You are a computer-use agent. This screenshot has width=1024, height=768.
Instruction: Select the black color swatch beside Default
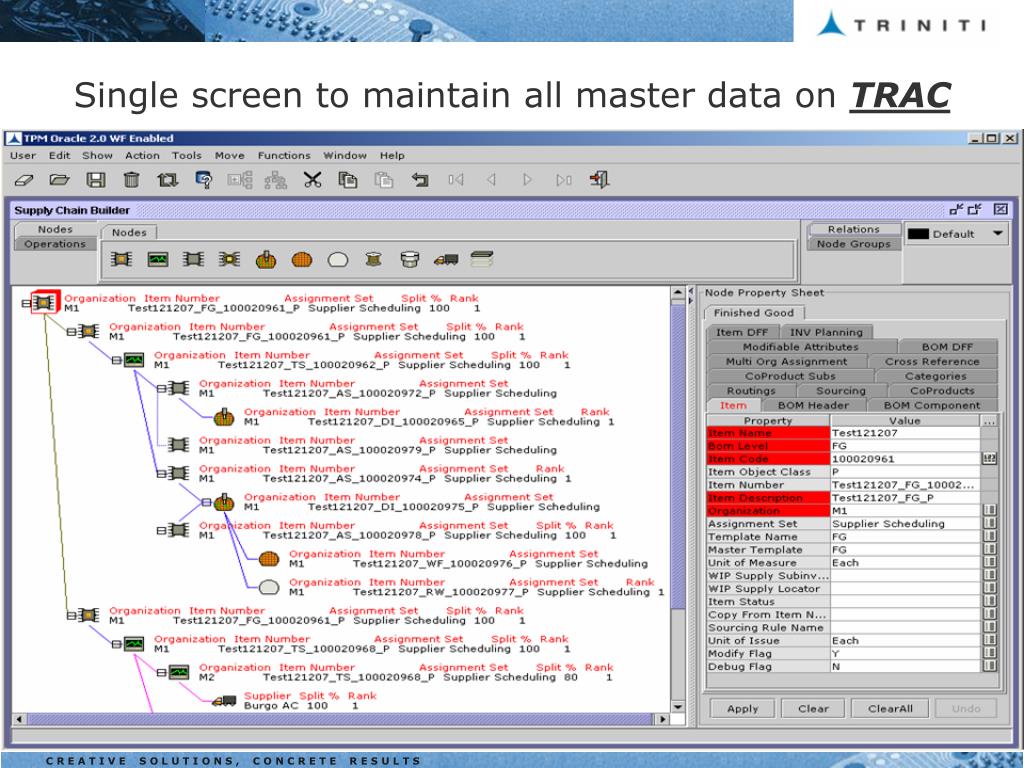point(918,234)
